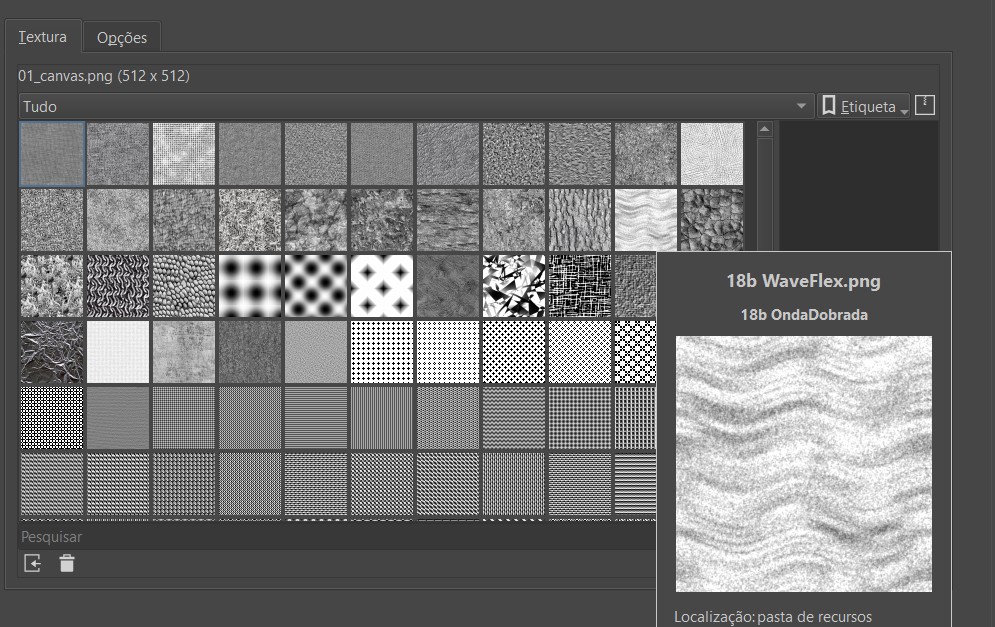Click the 18b OndaDobrada label
The image size is (995, 627).
pos(804,315)
